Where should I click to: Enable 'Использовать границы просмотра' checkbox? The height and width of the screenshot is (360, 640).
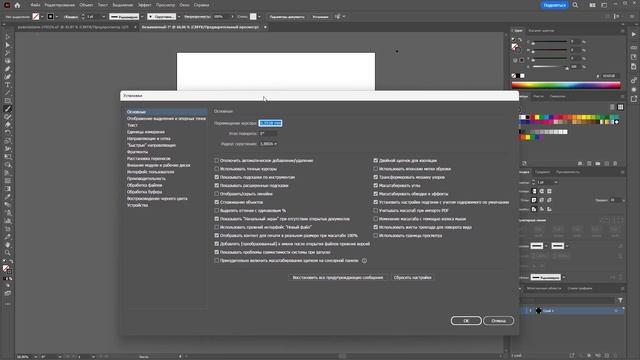[376, 236]
